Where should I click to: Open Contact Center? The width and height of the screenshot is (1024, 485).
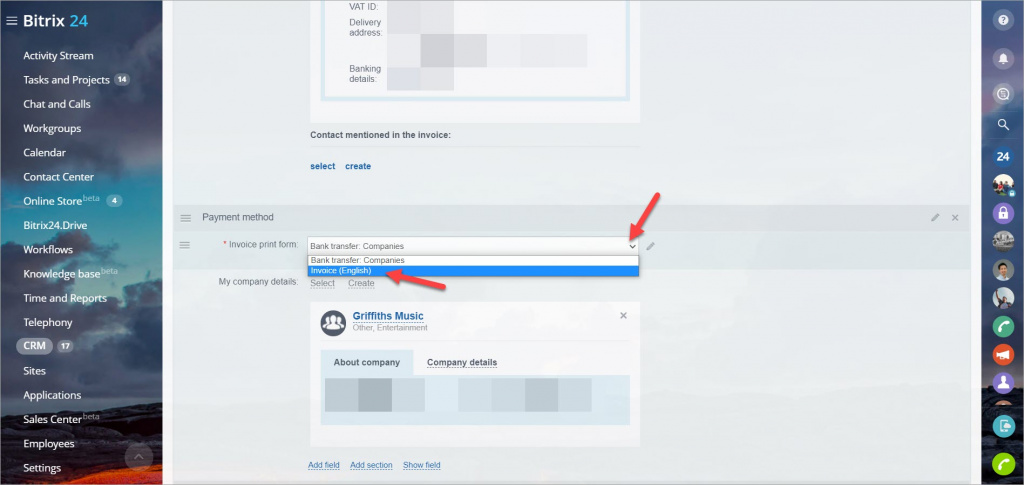point(59,177)
